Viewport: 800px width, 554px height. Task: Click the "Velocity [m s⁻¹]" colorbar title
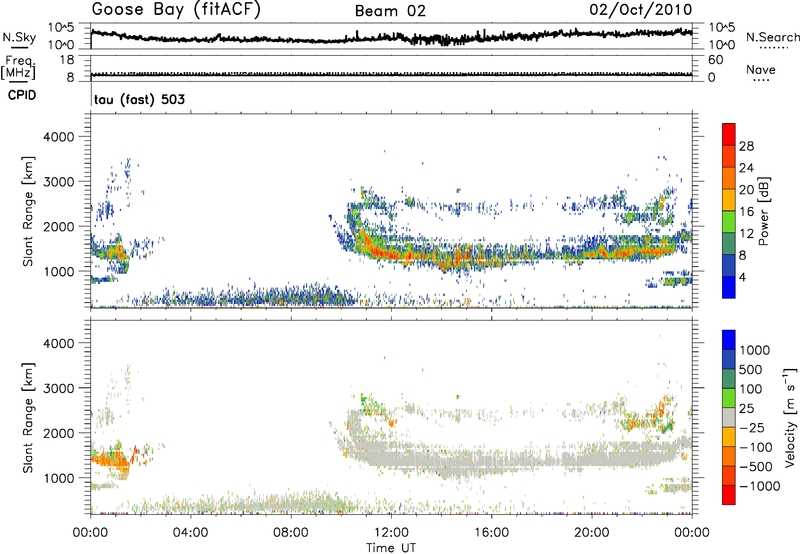pos(790,417)
